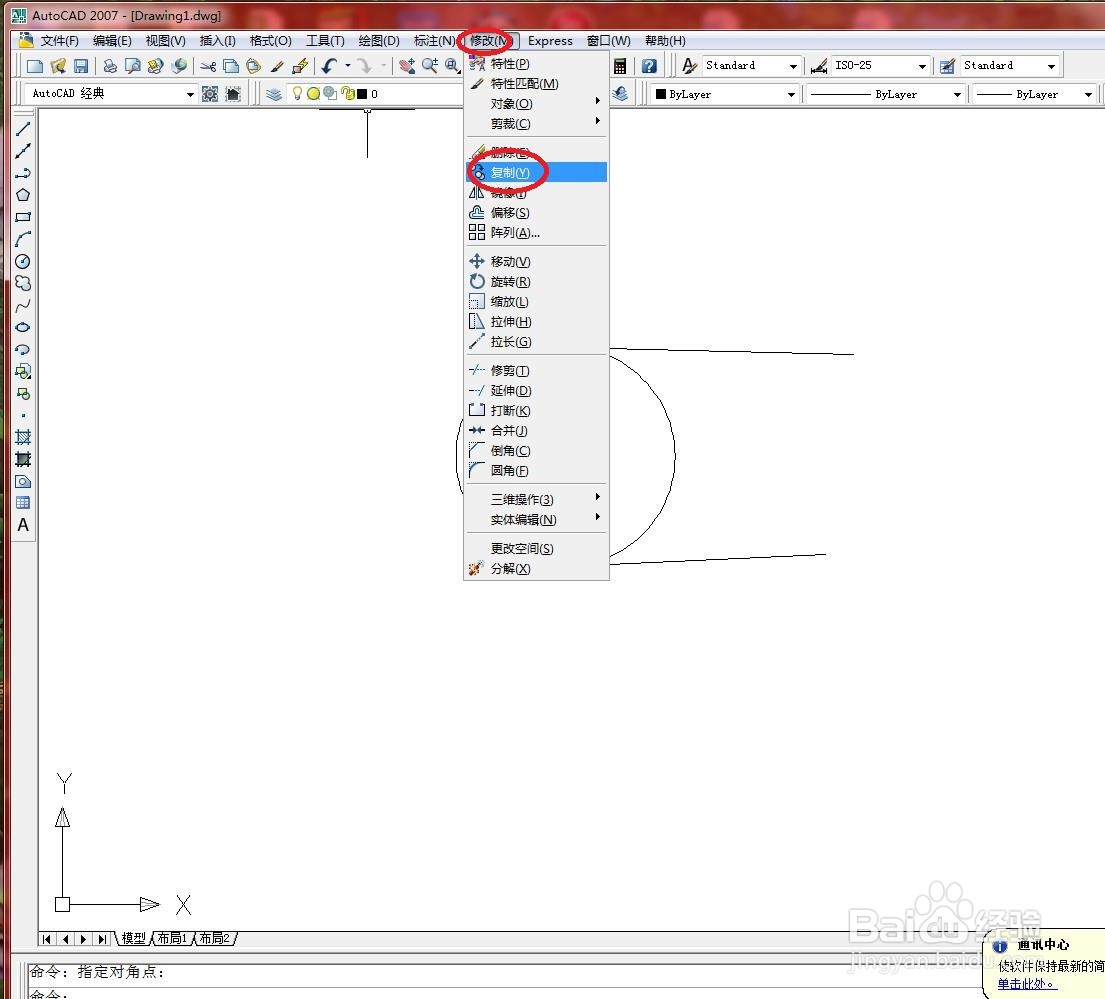This screenshot has height=999, width=1105.
Task: Select the Spline tool
Action: coord(23,305)
